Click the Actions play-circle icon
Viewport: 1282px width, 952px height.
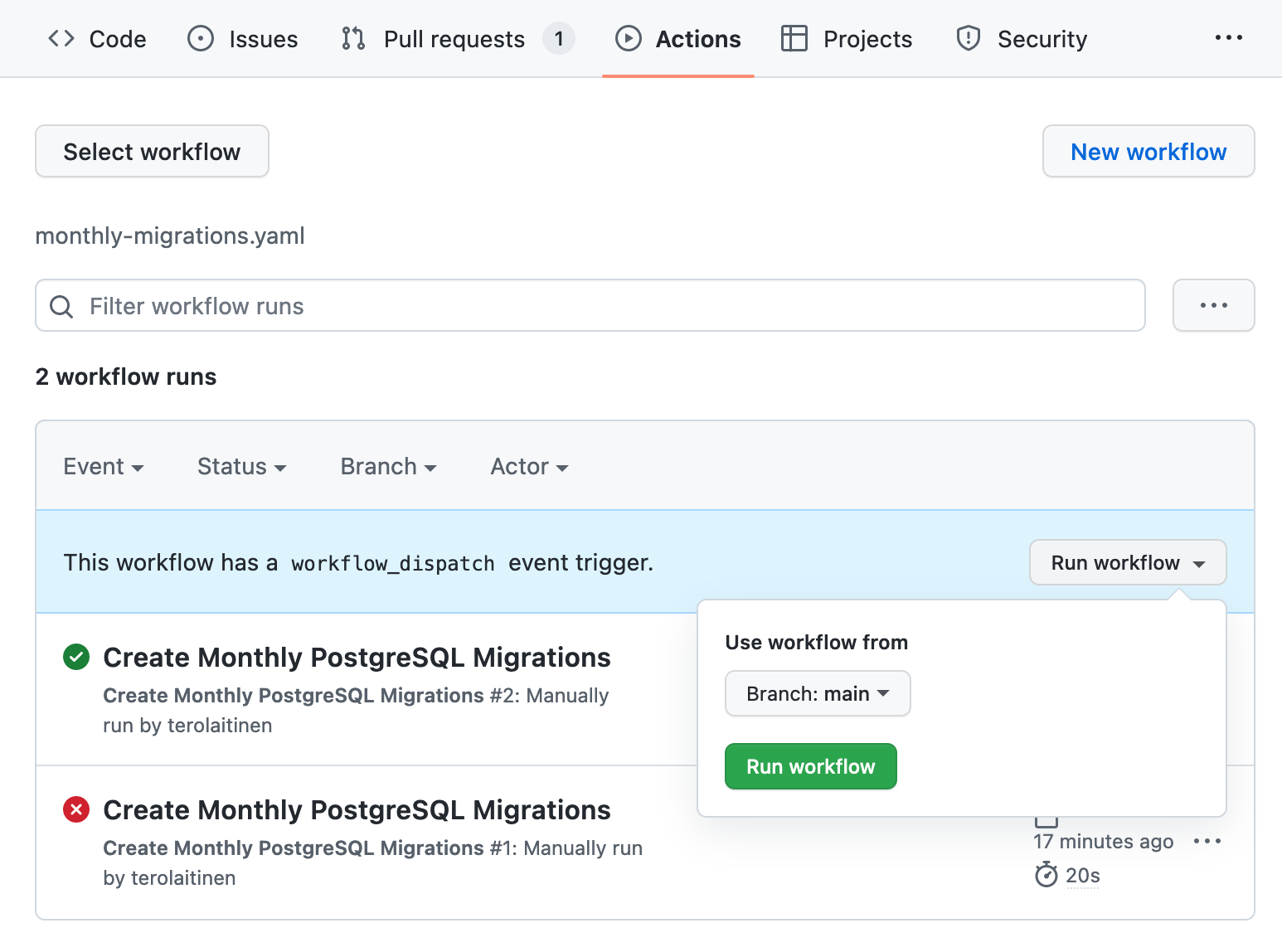coord(629,38)
